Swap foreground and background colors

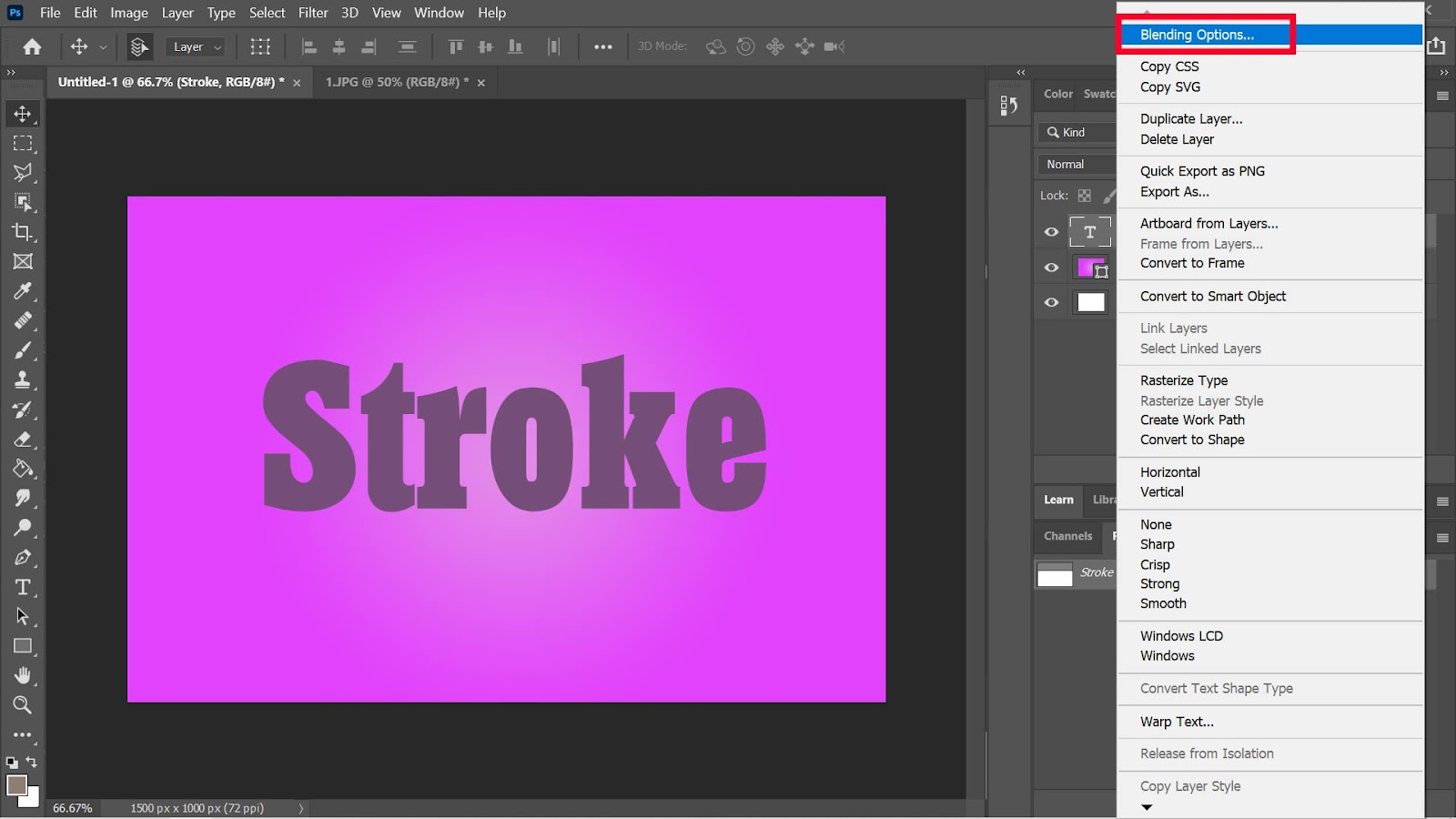pos(32,762)
